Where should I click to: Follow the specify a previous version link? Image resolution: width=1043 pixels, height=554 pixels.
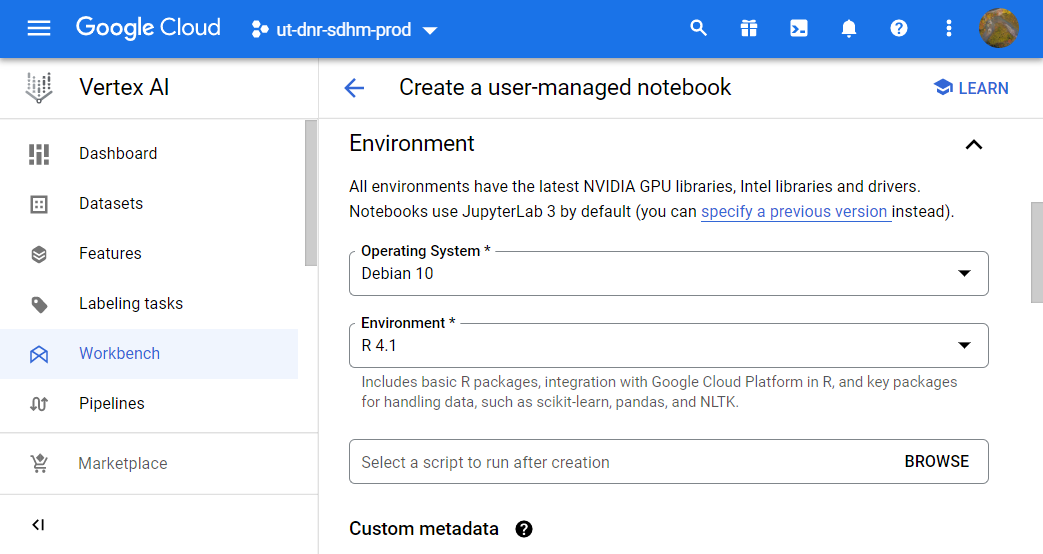pyautogui.click(x=795, y=212)
